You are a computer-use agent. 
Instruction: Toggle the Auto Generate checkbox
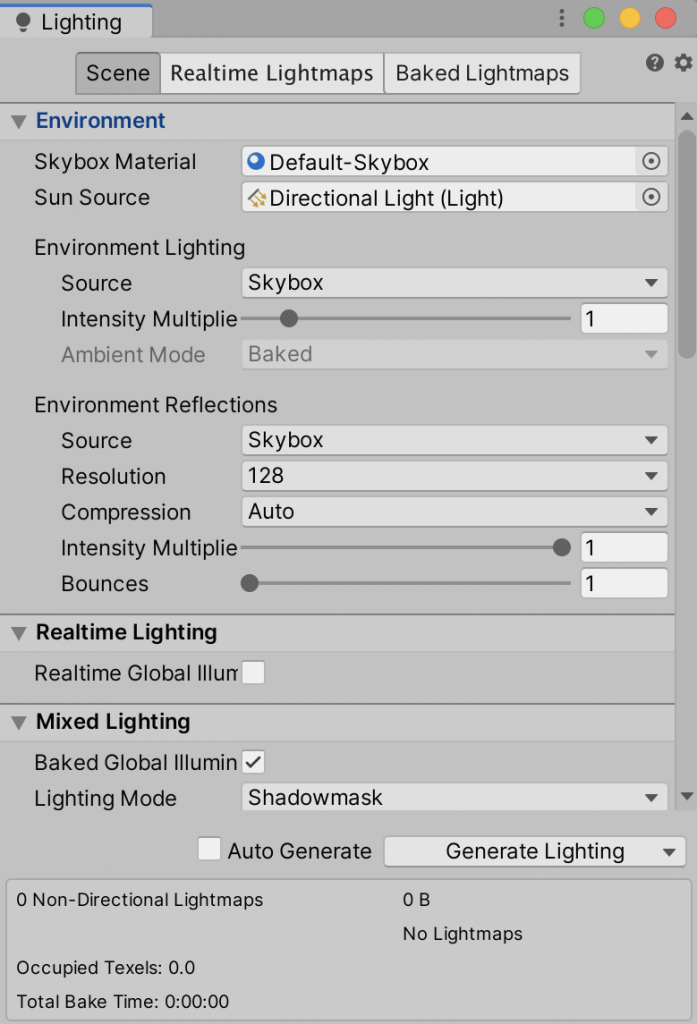point(209,850)
